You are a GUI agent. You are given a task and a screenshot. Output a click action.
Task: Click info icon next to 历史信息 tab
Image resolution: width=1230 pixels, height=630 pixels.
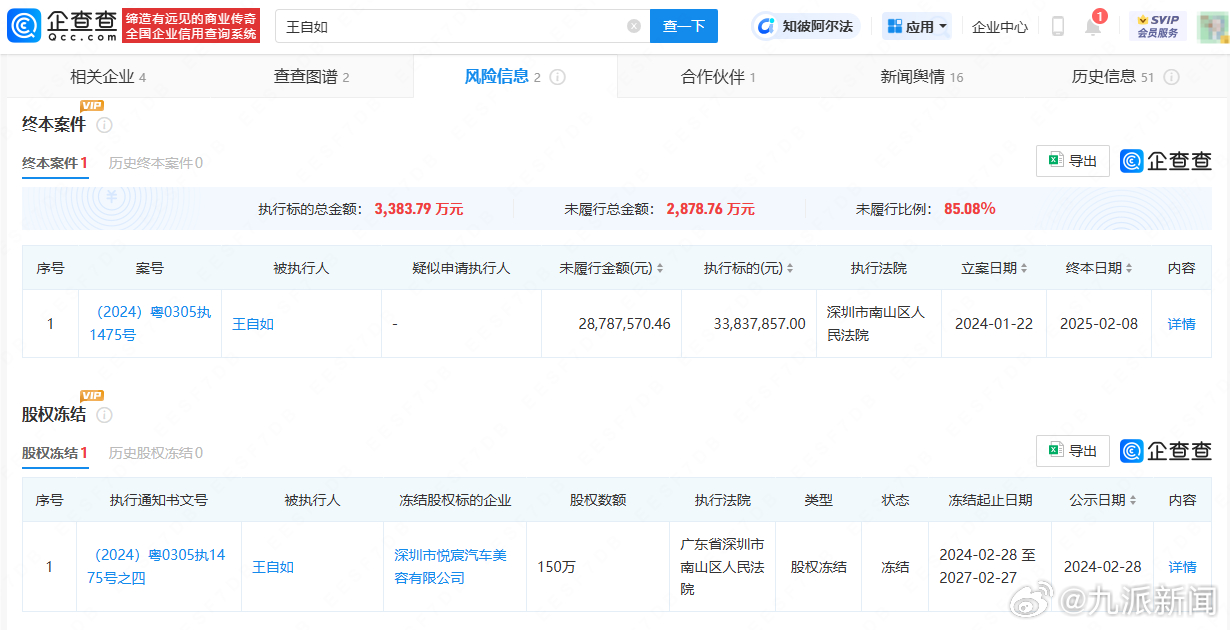point(1171,77)
